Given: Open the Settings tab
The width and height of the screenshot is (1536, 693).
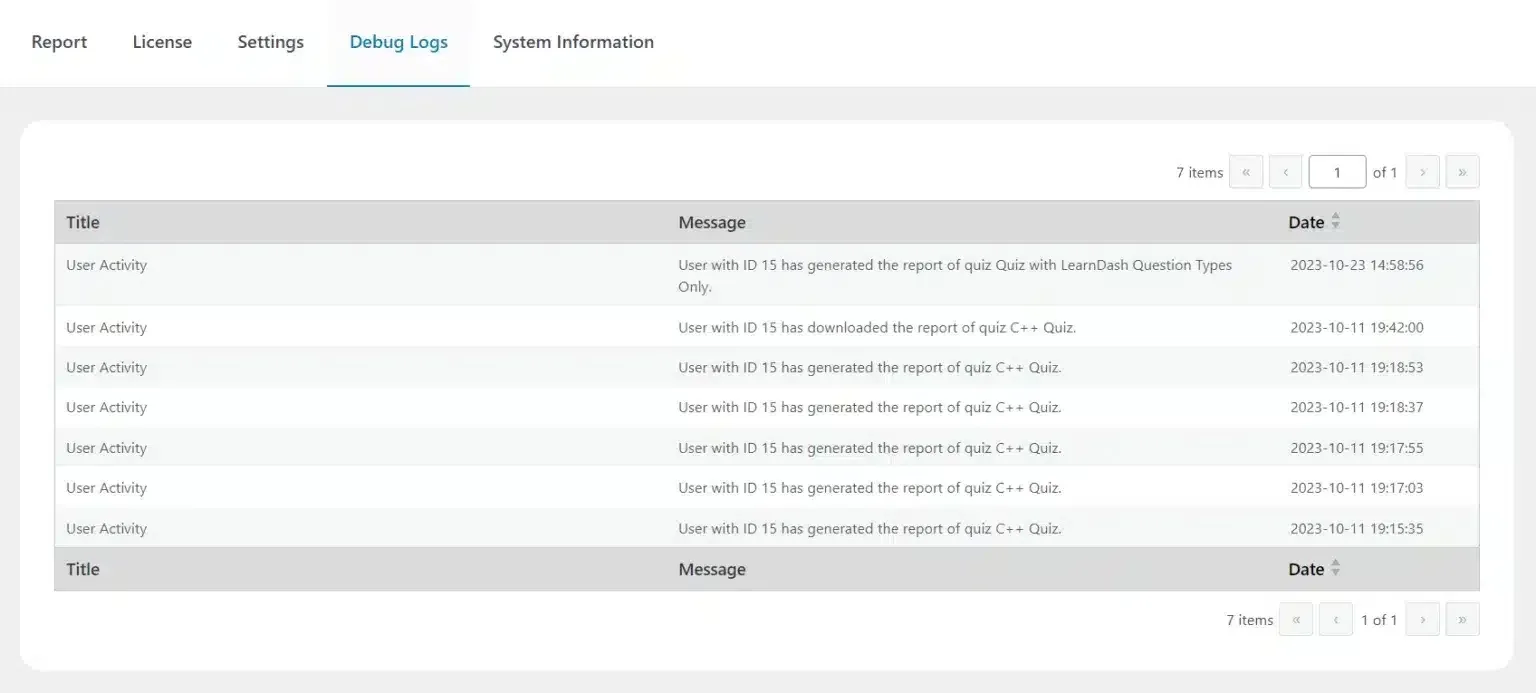Looking at the screenshot, I should [270, 42].
